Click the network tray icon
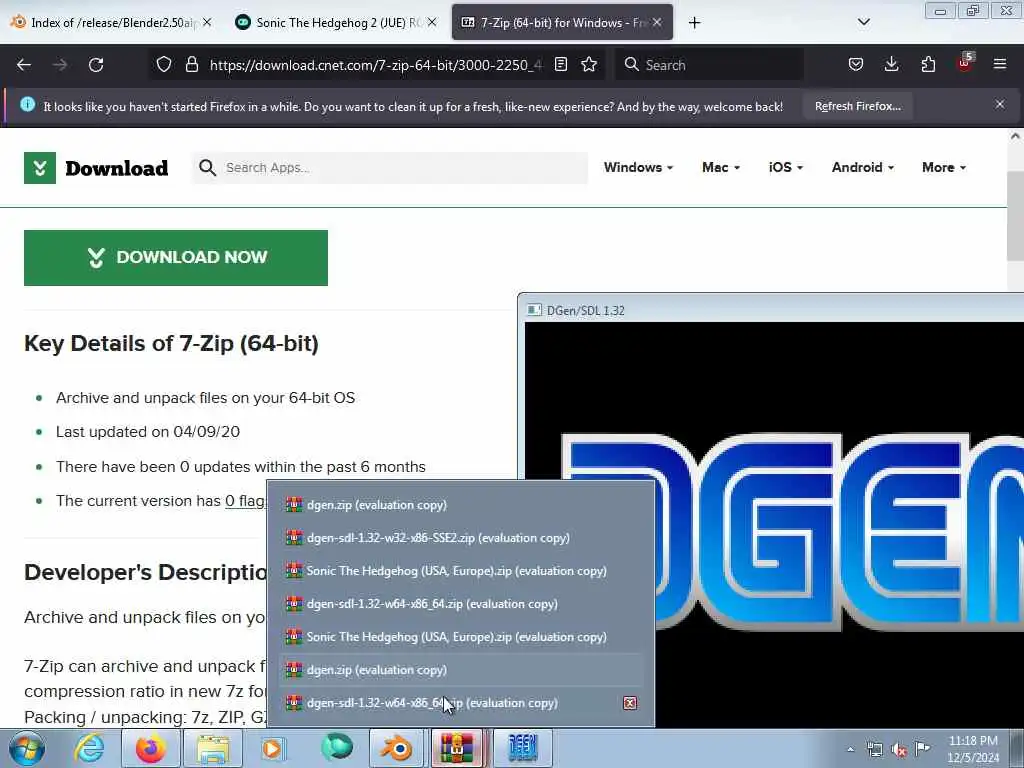The height and width of the screenshot is (768, 1024). (874, 749)
